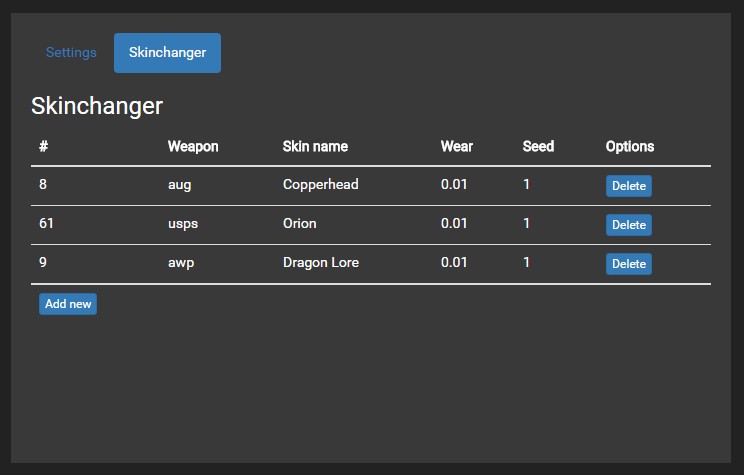This screenshot has width=744, height=475.
Task: Select the Dragon Lore skin name cell
Action: (321, 262)
